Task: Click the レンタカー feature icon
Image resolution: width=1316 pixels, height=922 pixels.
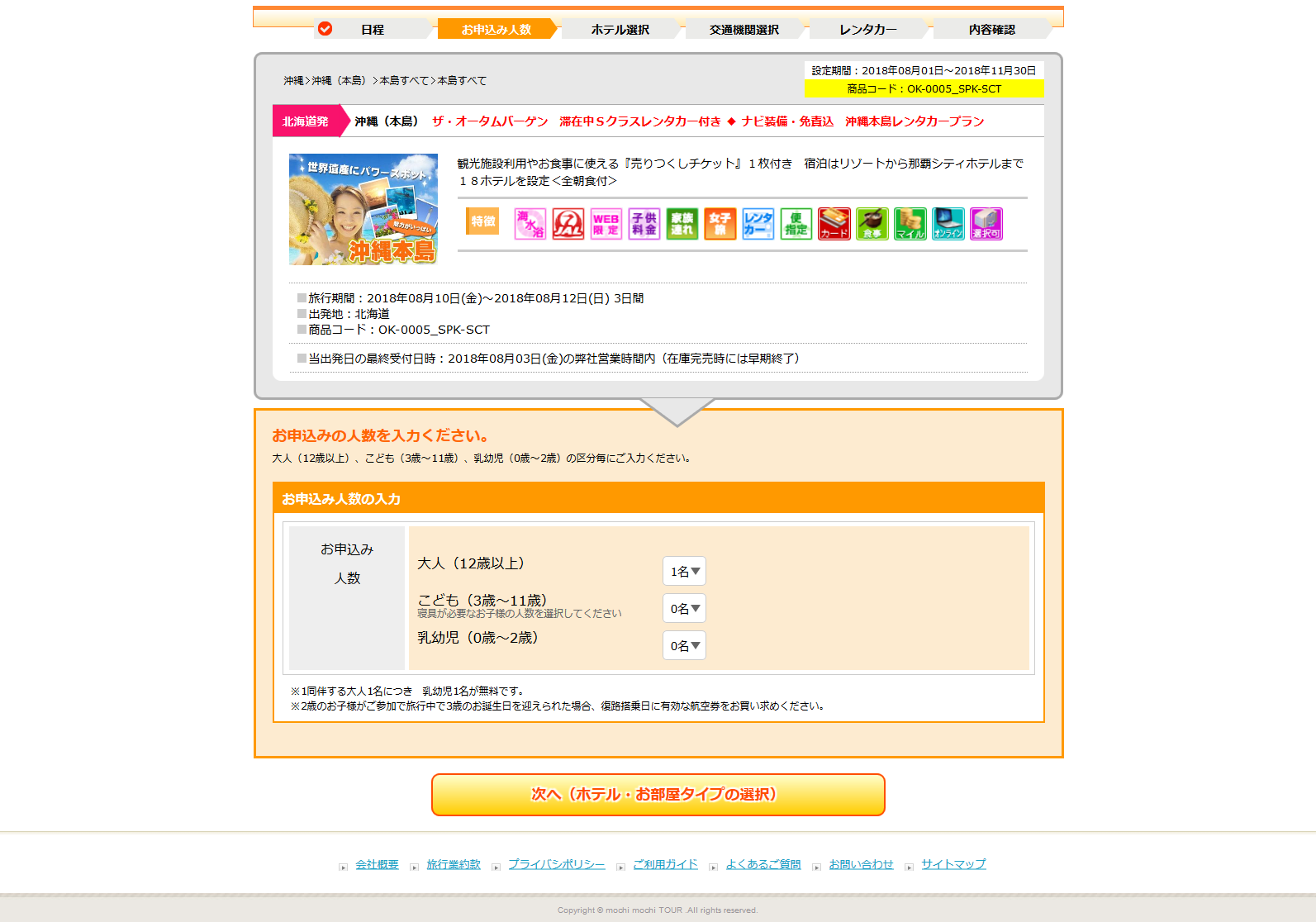Action: click(758, 224)
